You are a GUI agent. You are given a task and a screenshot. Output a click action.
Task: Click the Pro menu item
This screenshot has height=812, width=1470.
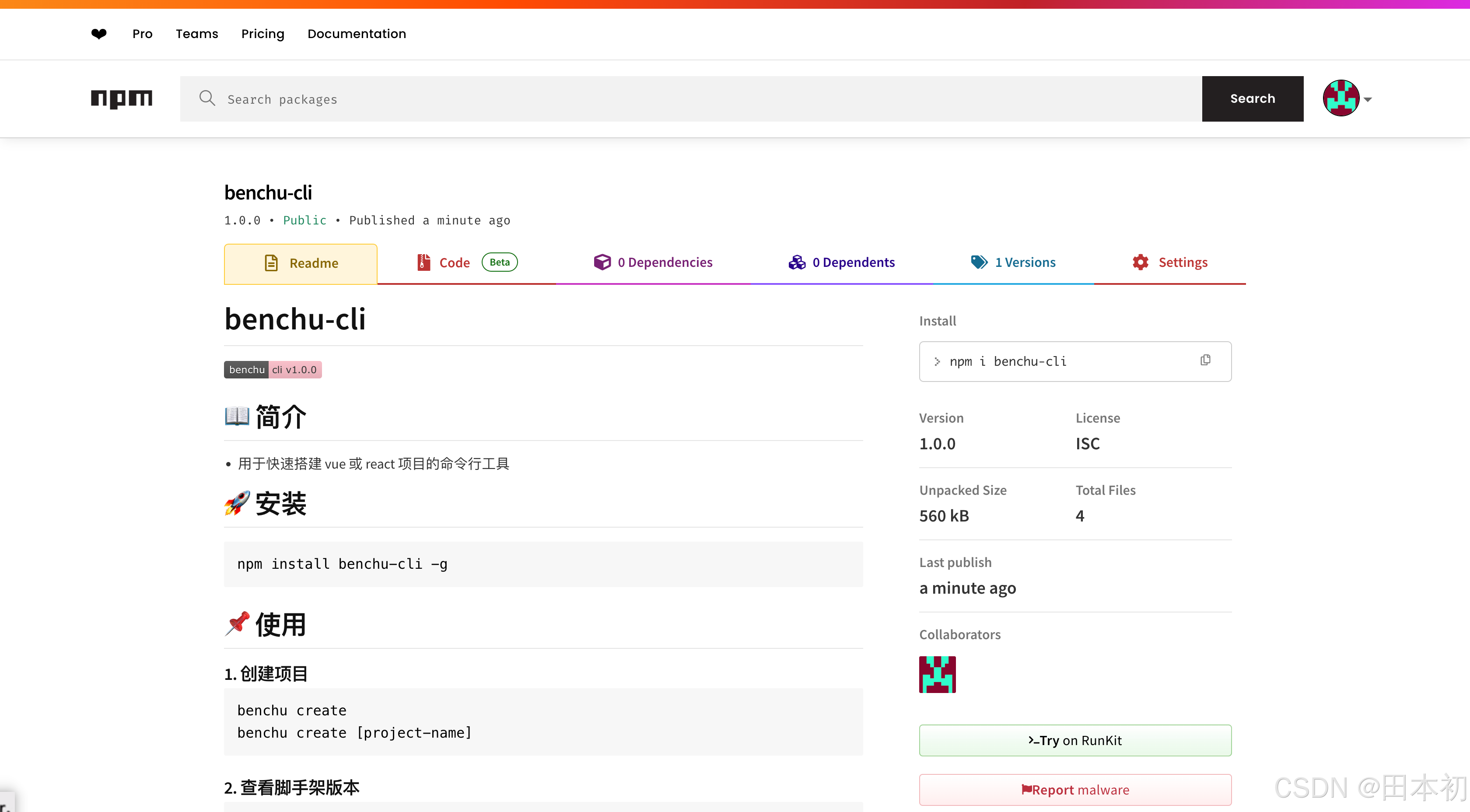point(142,33)
